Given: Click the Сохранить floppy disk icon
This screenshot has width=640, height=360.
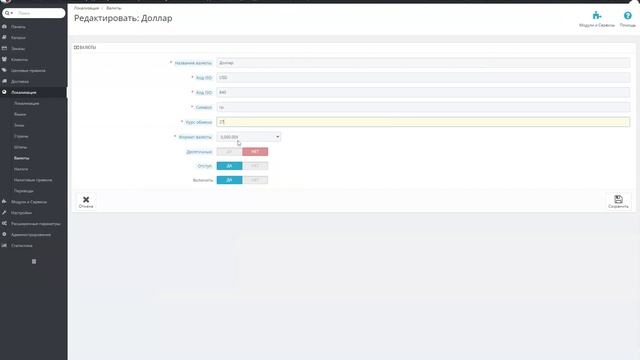Looking at the screenshot, I should coord(618,199).
